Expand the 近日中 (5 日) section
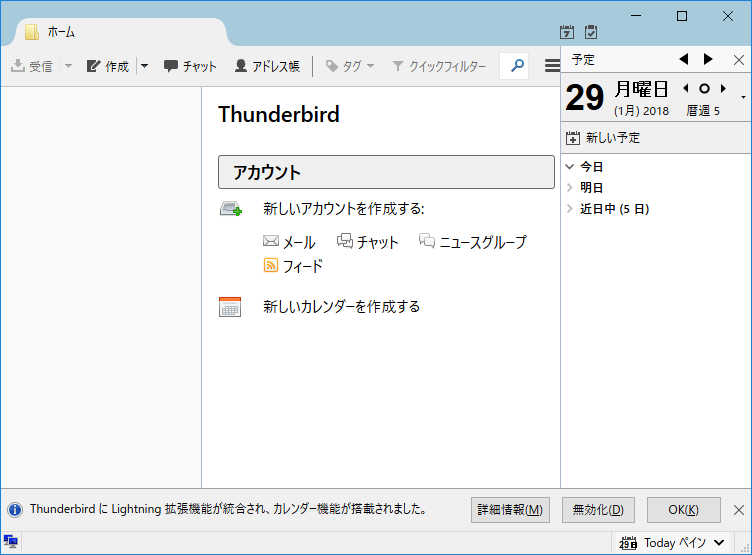Screen dimensions: 752x555 click(x=570, y=209)
